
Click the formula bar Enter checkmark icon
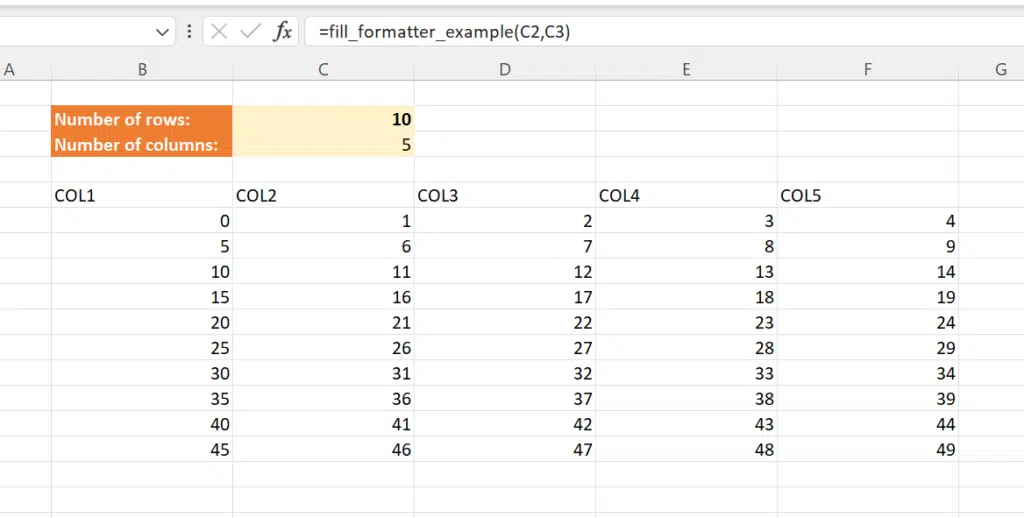point(250,32)
